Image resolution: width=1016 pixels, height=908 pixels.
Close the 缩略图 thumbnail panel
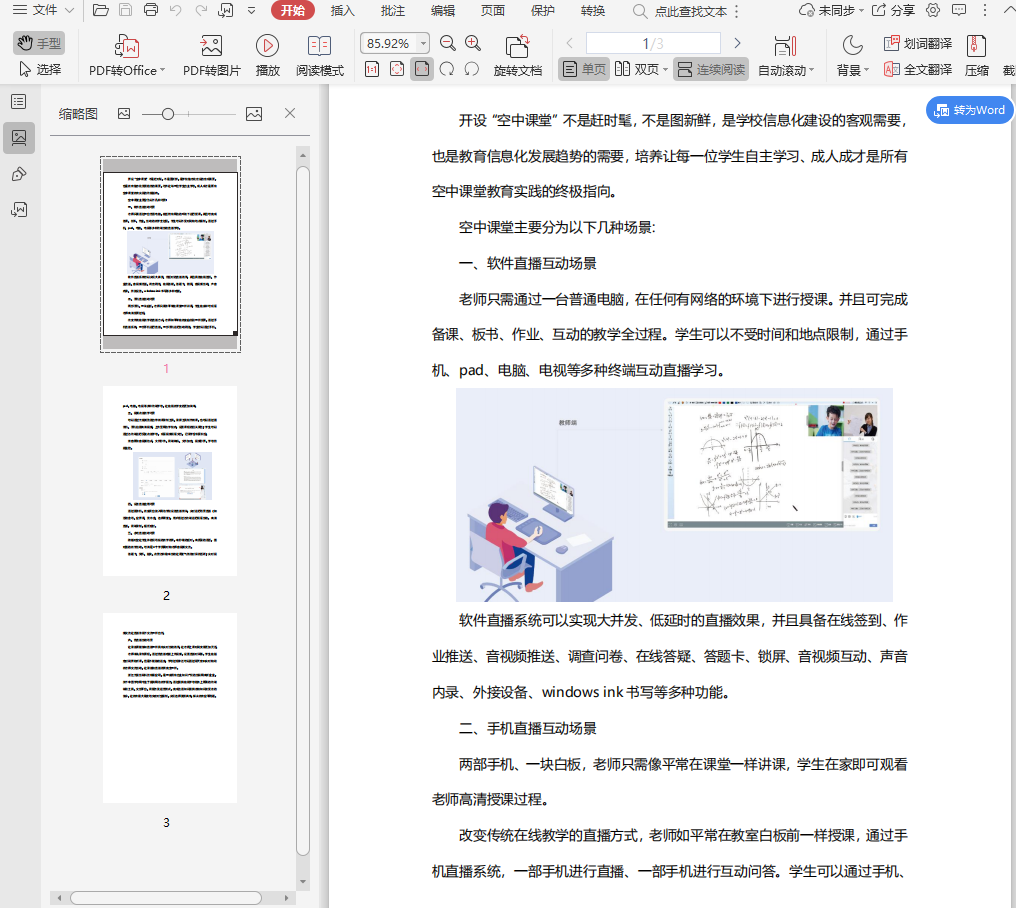point(290,113)
